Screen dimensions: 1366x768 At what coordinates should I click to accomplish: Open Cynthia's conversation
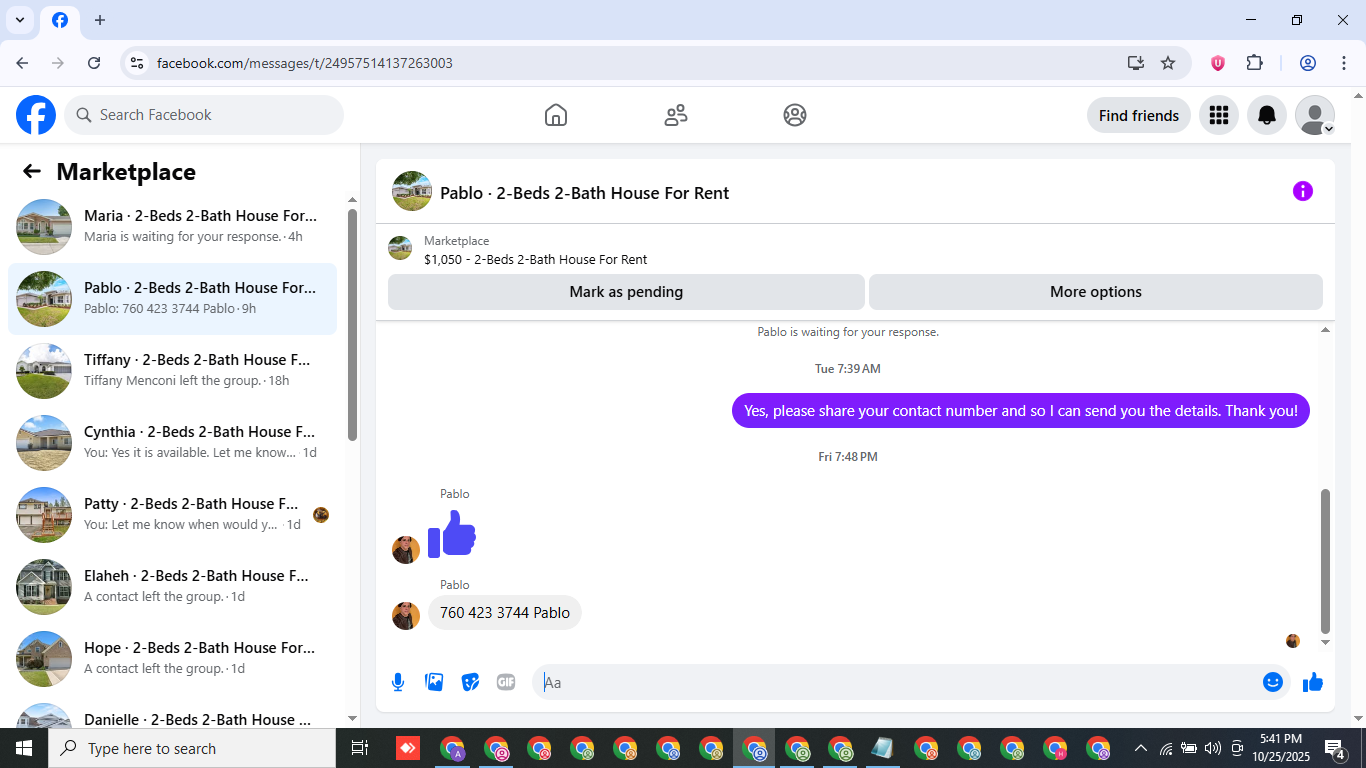pos(172,443)
